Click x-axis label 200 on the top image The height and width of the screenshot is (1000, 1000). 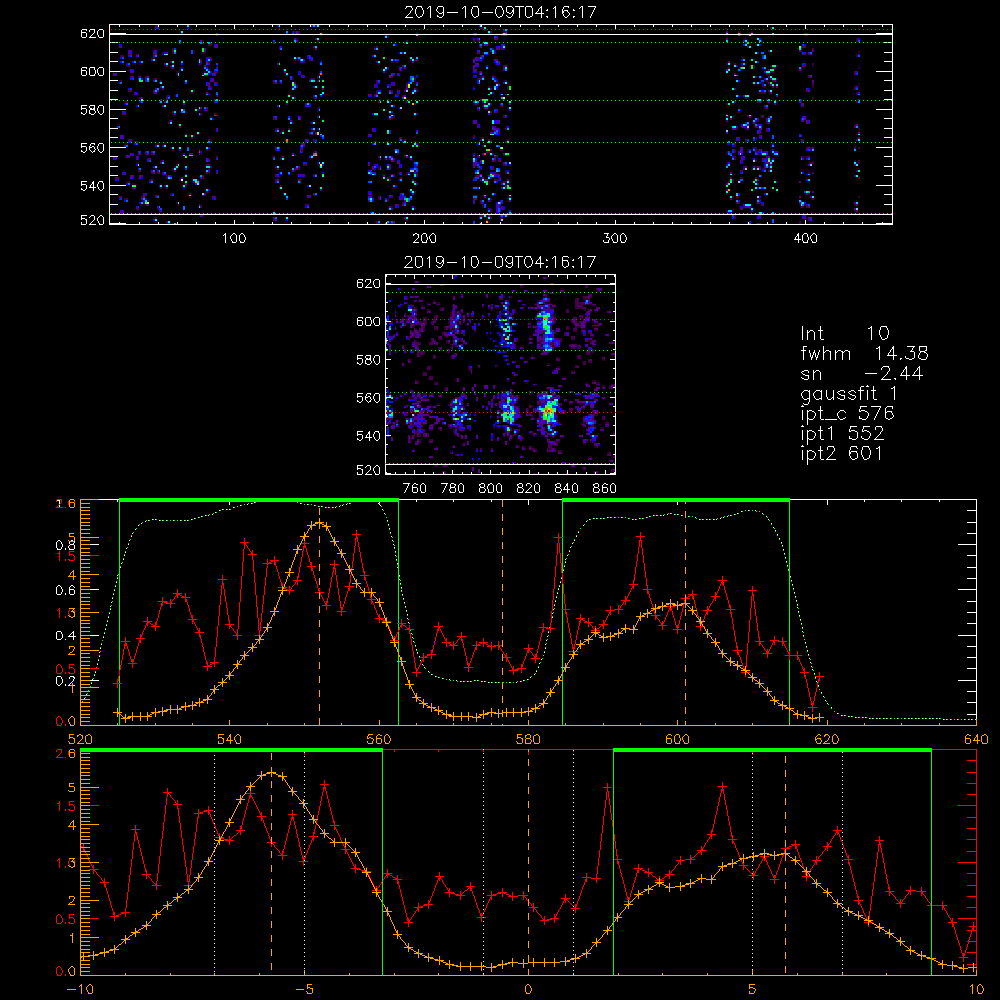coord(424,239)
